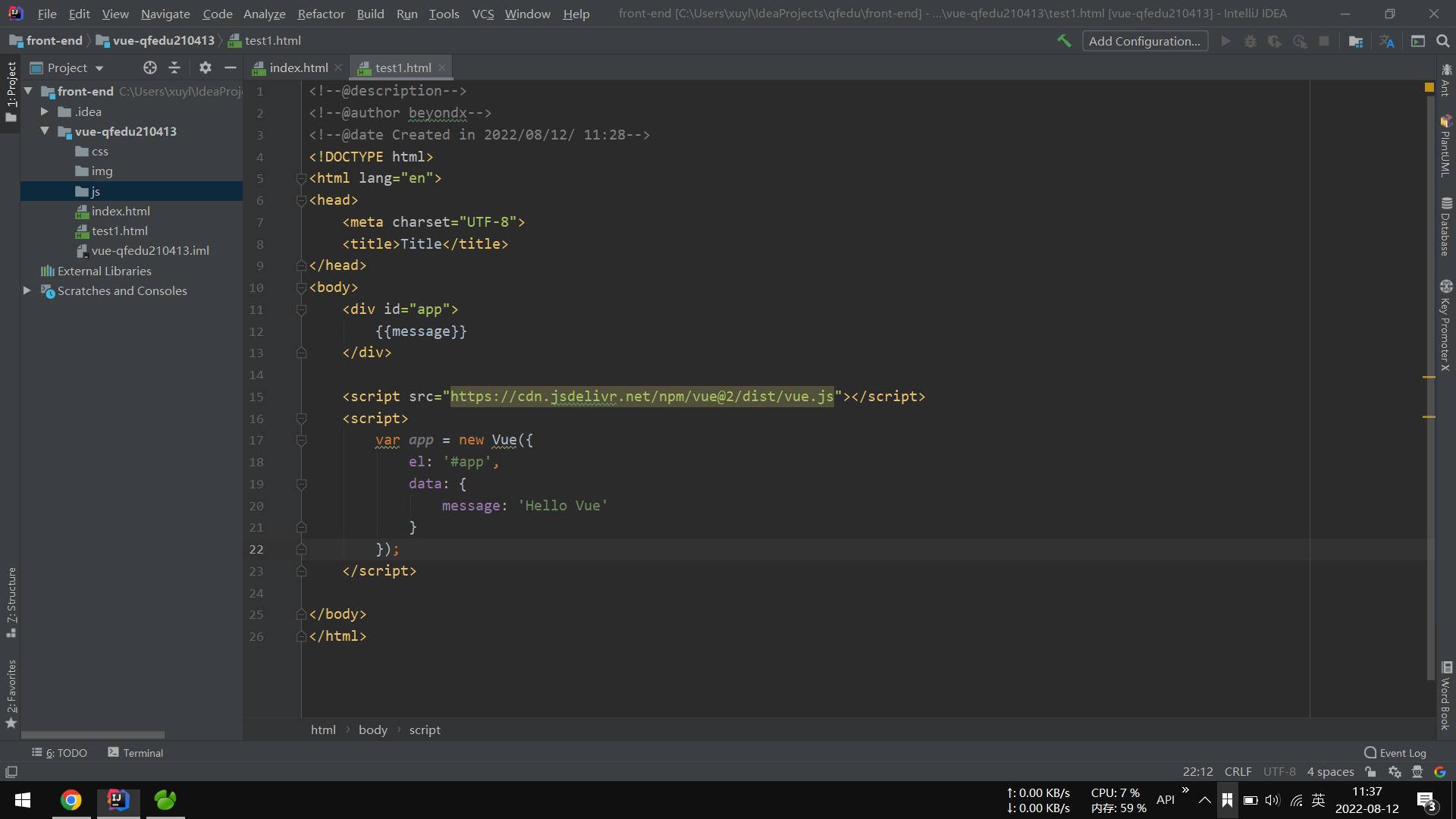1456x819 pixels.
Task: Expand Scratches and Consoles node
Action: pyautogui.click(x=27, y=290)
